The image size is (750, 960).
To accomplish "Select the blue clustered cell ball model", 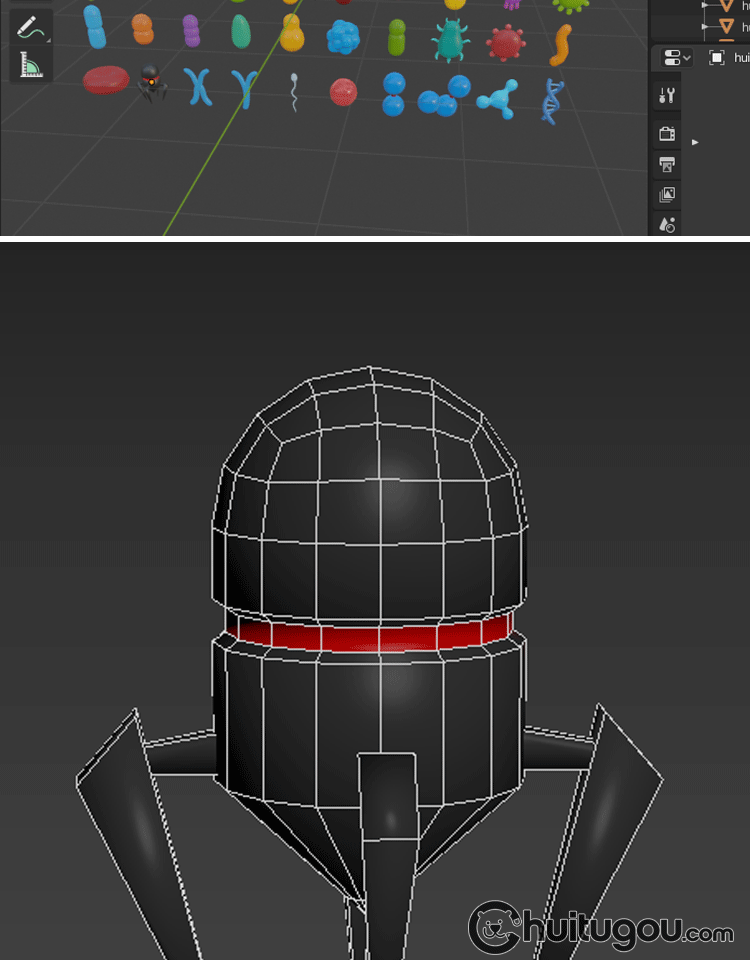I will 343,37.
